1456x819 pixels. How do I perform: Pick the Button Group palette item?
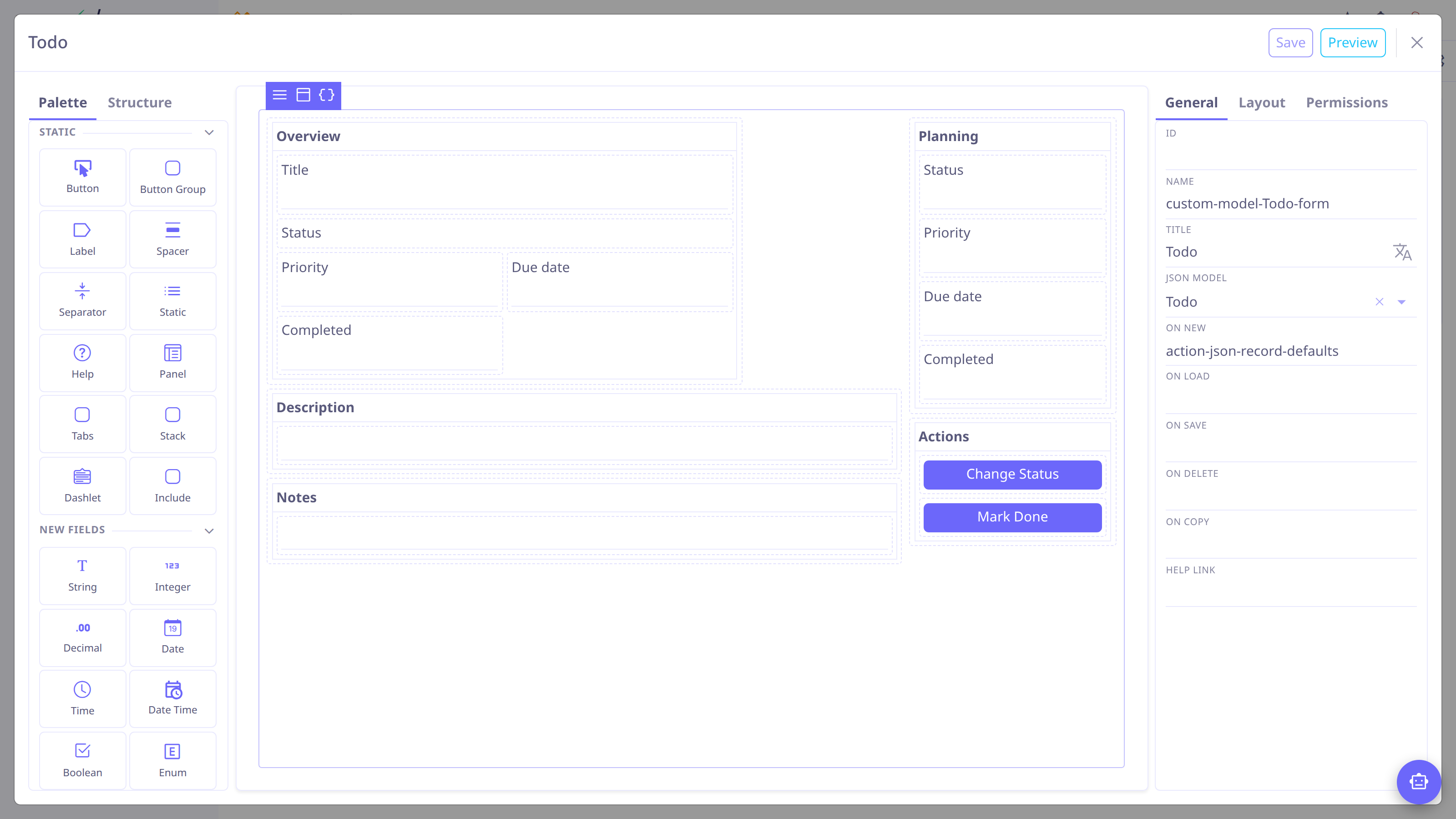point(172,177)
